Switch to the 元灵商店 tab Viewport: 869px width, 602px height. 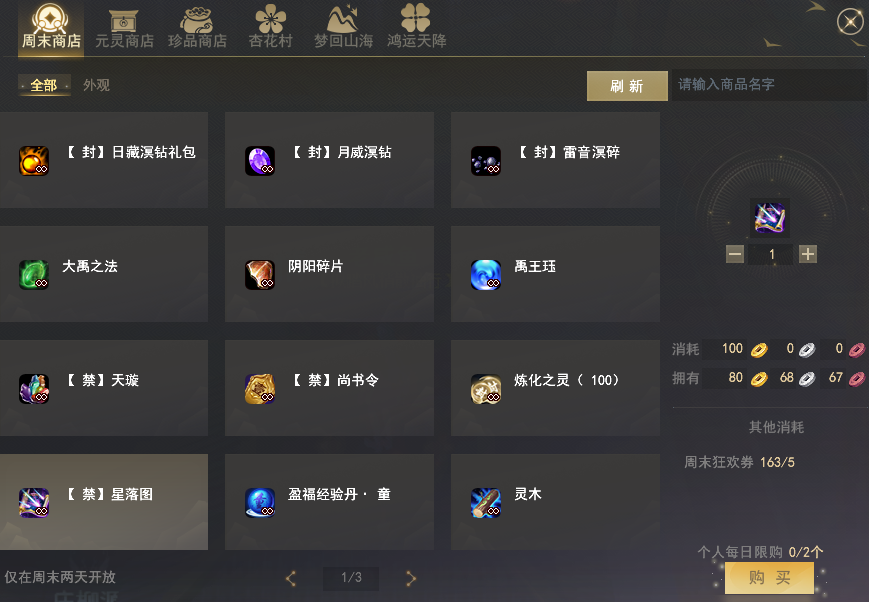click(124, 29)
